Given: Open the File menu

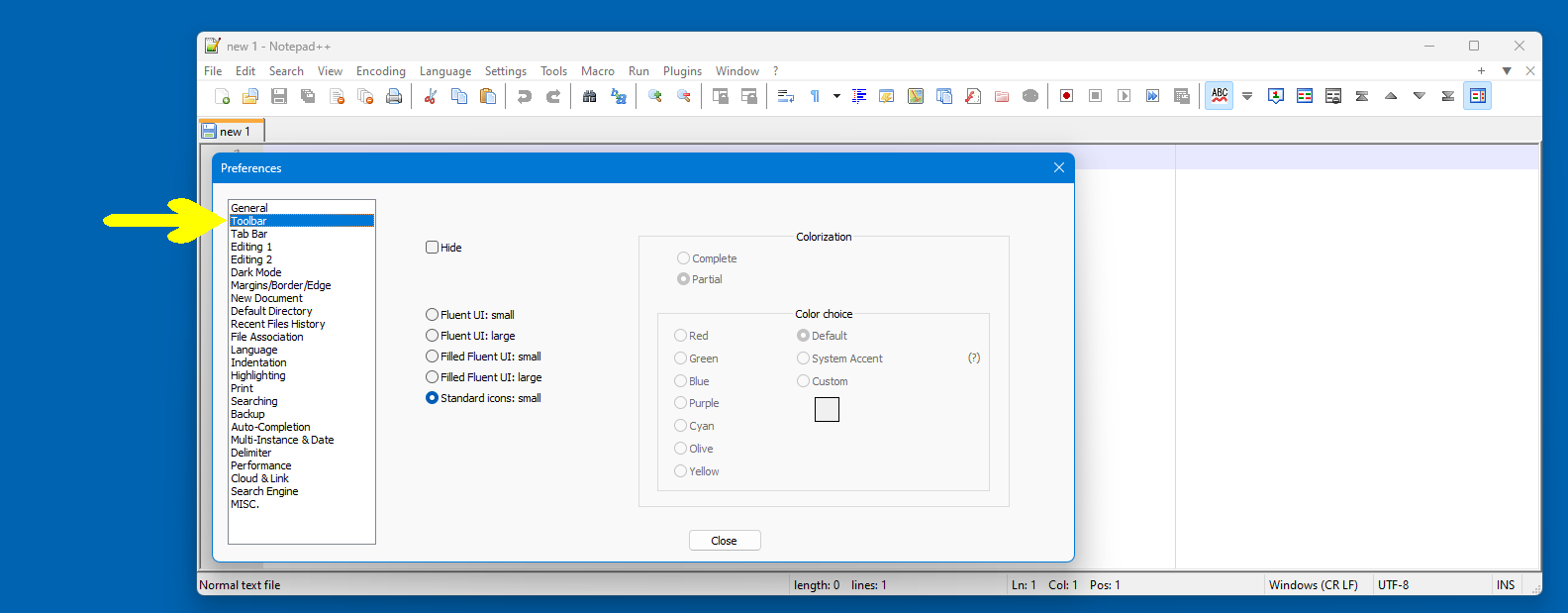Looking at the screenshot, I should pyautogui.click(x=213, y=71).
